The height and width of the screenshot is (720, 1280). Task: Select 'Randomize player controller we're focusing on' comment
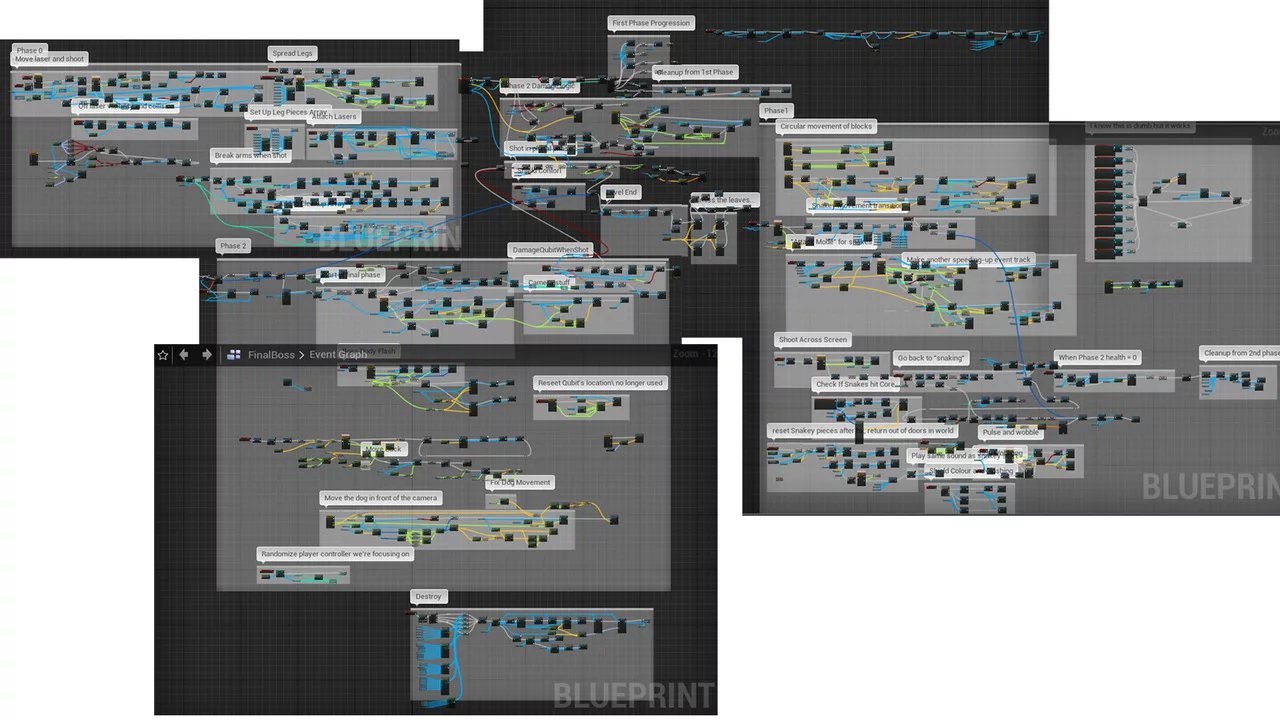[x=335, y=554]
